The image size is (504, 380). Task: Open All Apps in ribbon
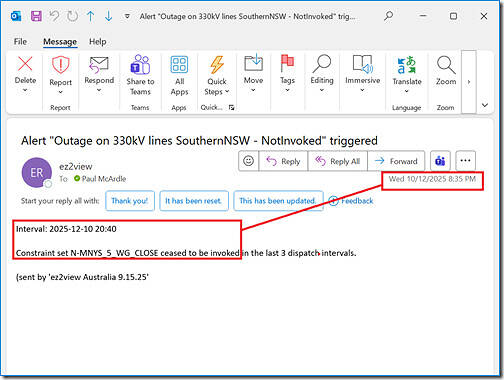tap(179, 75)
